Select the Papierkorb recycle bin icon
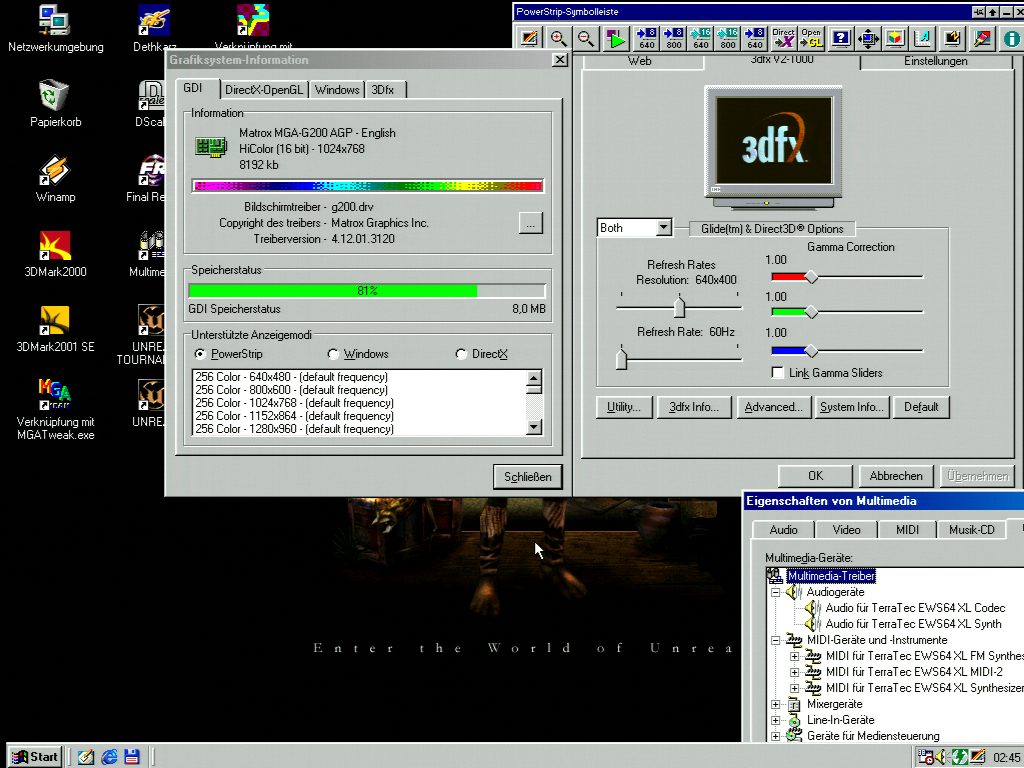 (x=56, y=103)
